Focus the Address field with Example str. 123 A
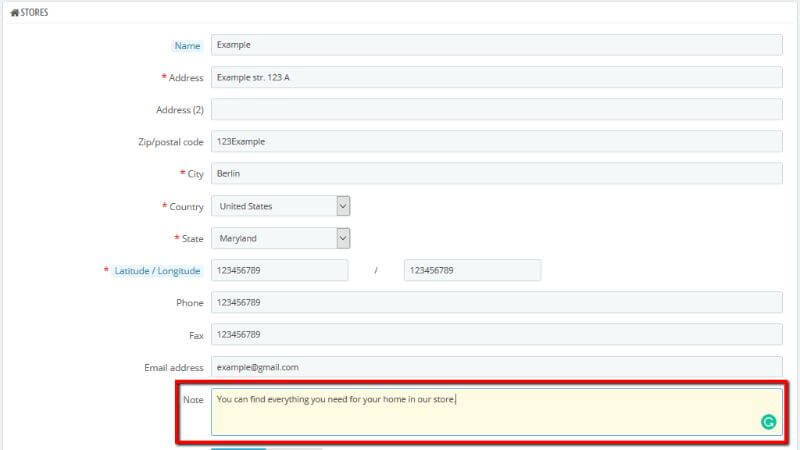This screenshot has width=800, height=450. click(496, 77)
